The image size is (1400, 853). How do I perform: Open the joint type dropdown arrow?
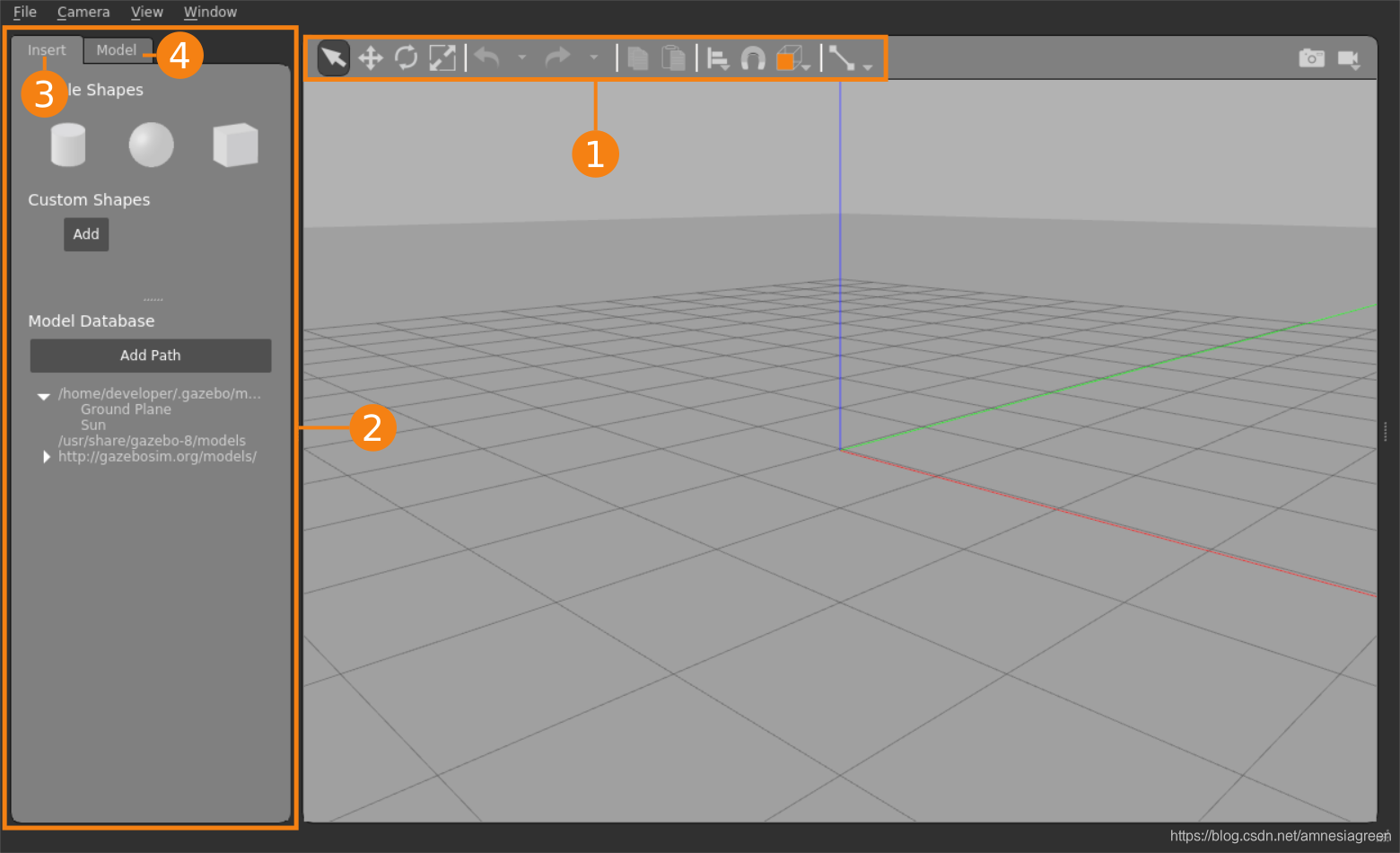pyautogui.click(x=868, y=66)
